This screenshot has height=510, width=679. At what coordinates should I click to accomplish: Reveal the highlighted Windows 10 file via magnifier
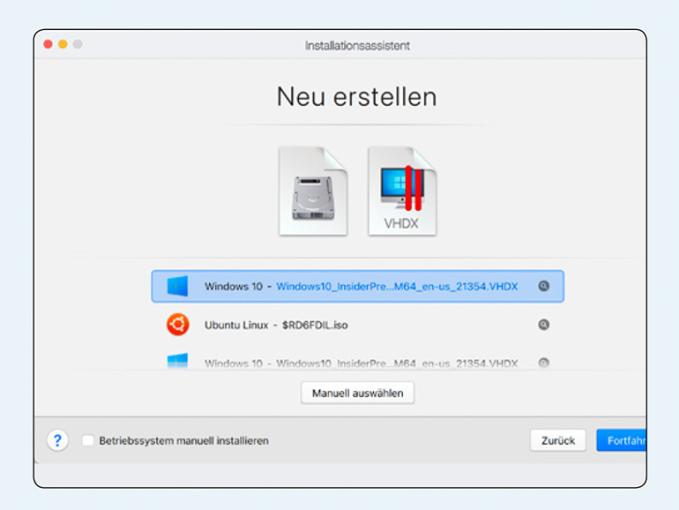click(x=544, y=286)
